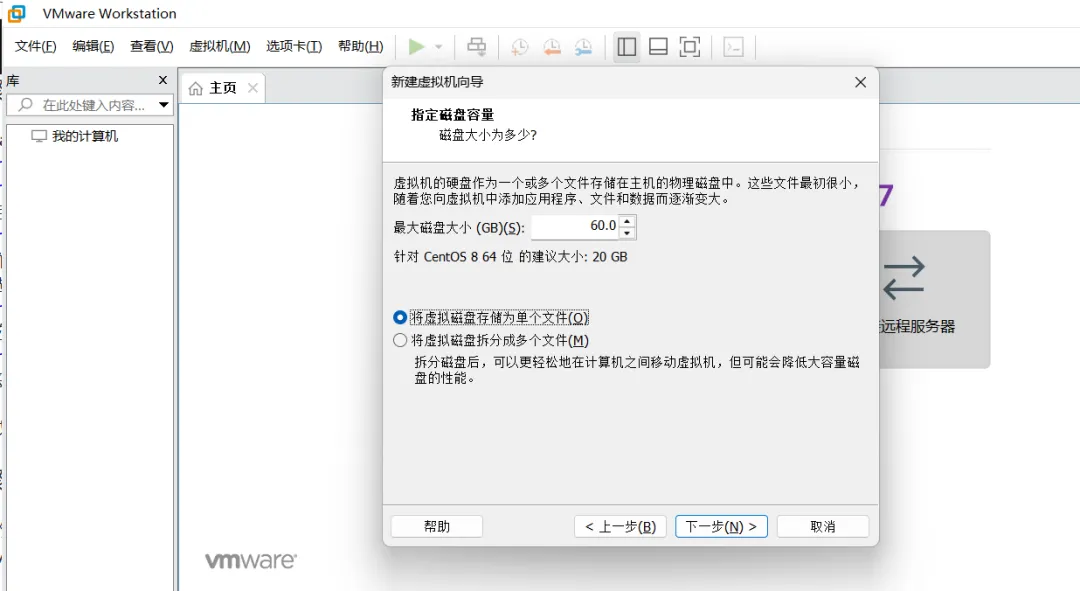Click the 最大磁盘大小 value field
The width and height of the screenshot is (1080, 591).
coord(574,227)
